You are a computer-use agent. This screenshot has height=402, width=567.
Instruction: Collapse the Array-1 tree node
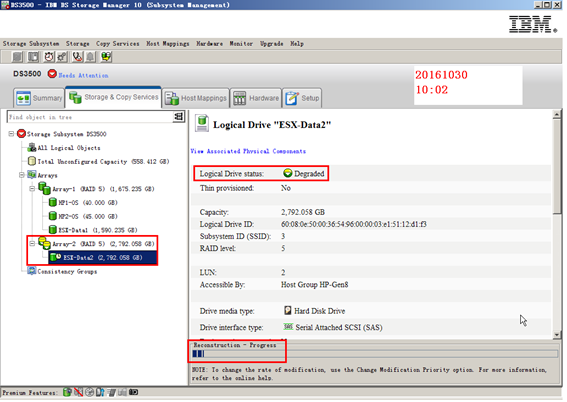point(32,189)
